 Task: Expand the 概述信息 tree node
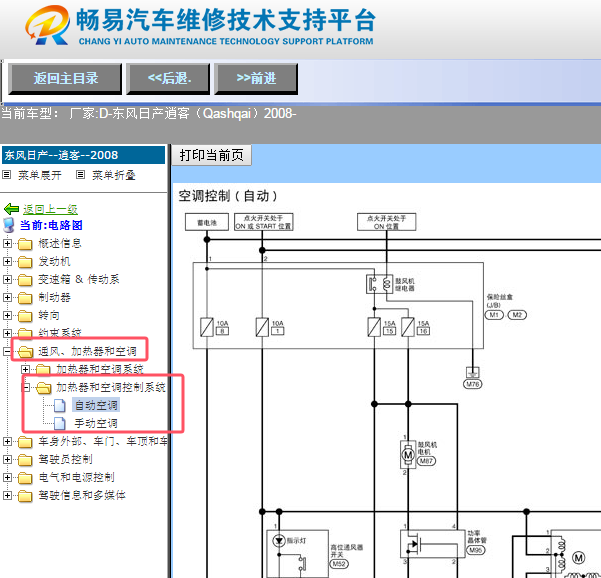click(7, 243)
